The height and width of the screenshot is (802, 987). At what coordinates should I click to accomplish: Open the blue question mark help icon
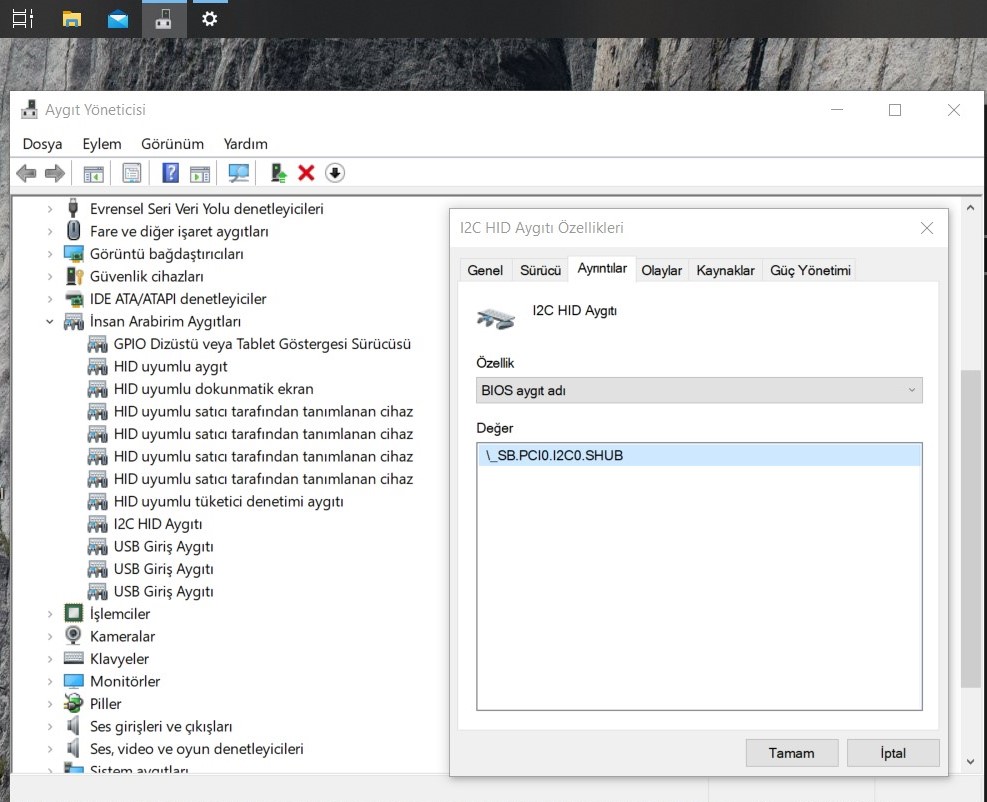171,173
